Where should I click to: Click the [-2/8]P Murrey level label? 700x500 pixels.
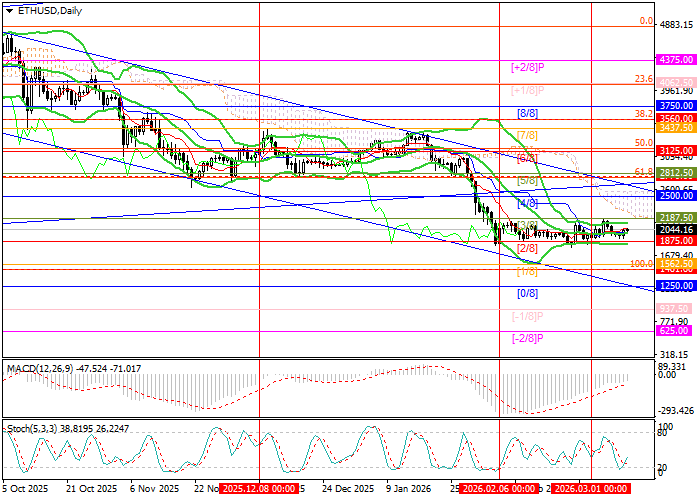pyautogui.click(x=526, y=339)
